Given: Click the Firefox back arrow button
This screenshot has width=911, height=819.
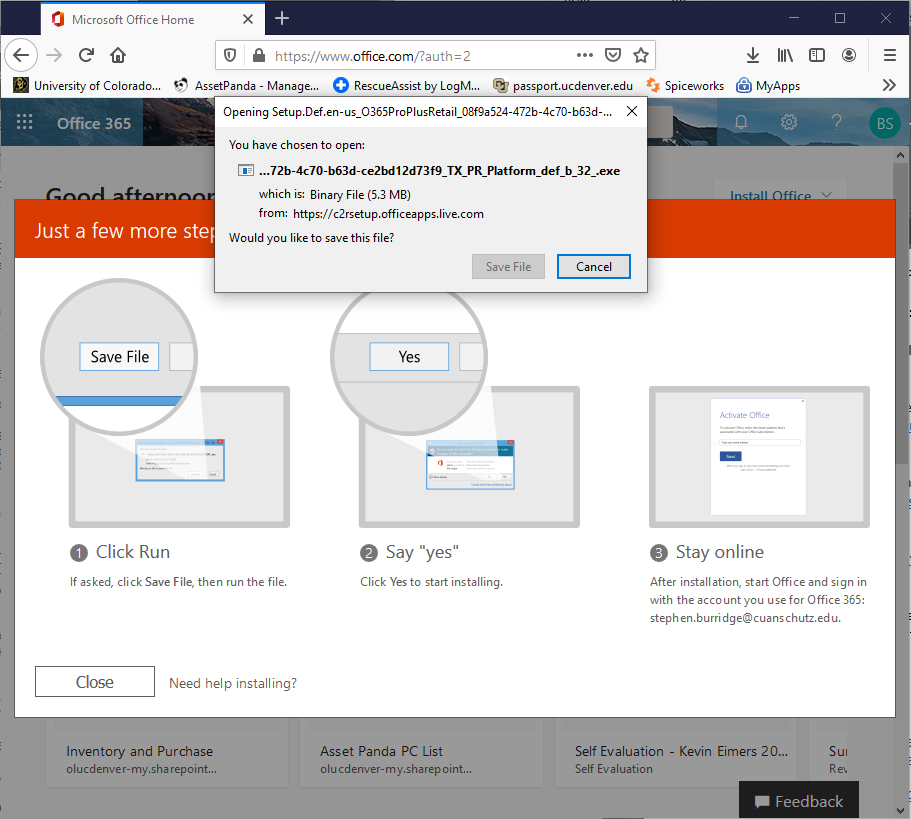Looking at the screenshot, I should [x=21, y=55].
